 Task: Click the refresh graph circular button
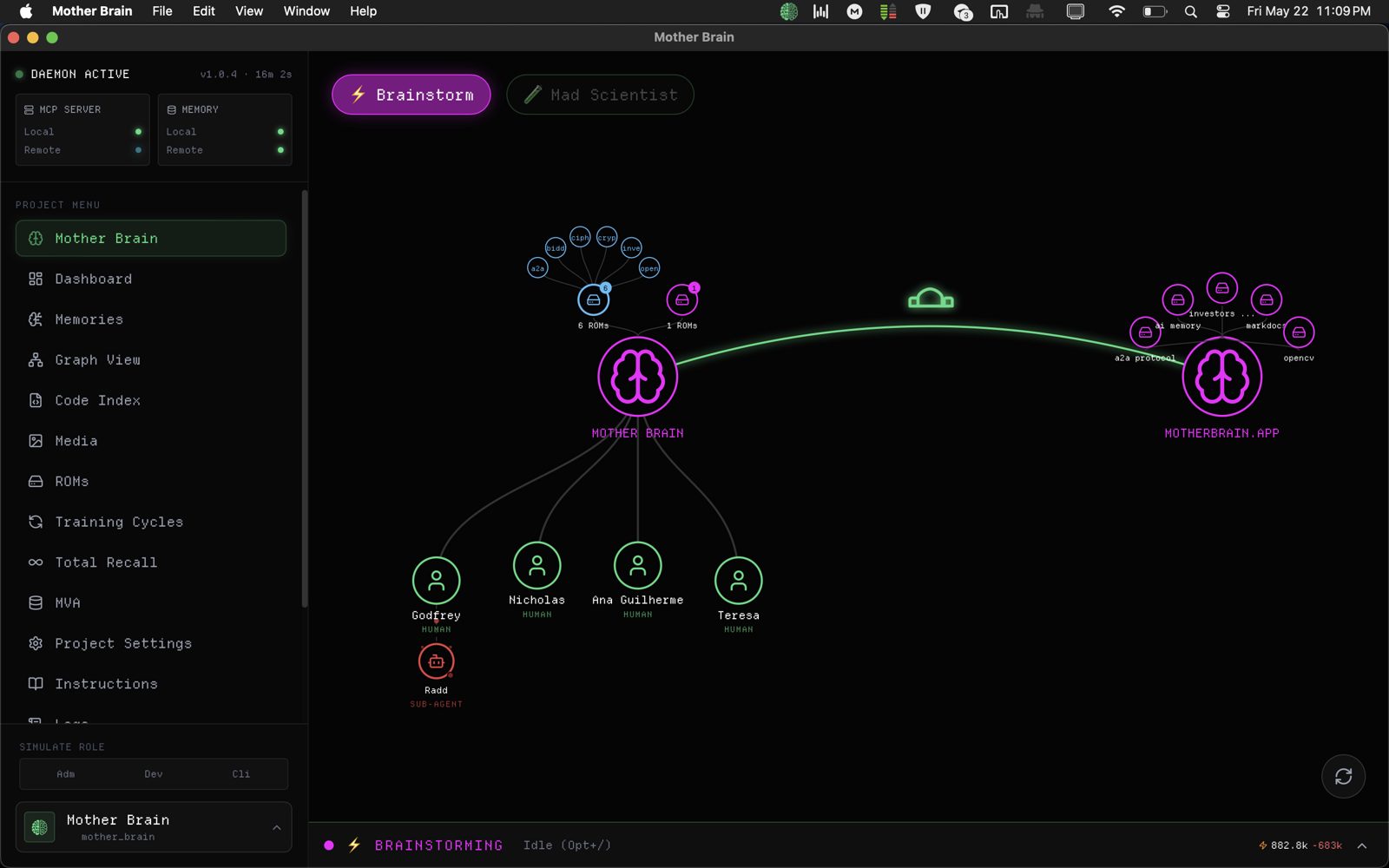(1343, 776)
